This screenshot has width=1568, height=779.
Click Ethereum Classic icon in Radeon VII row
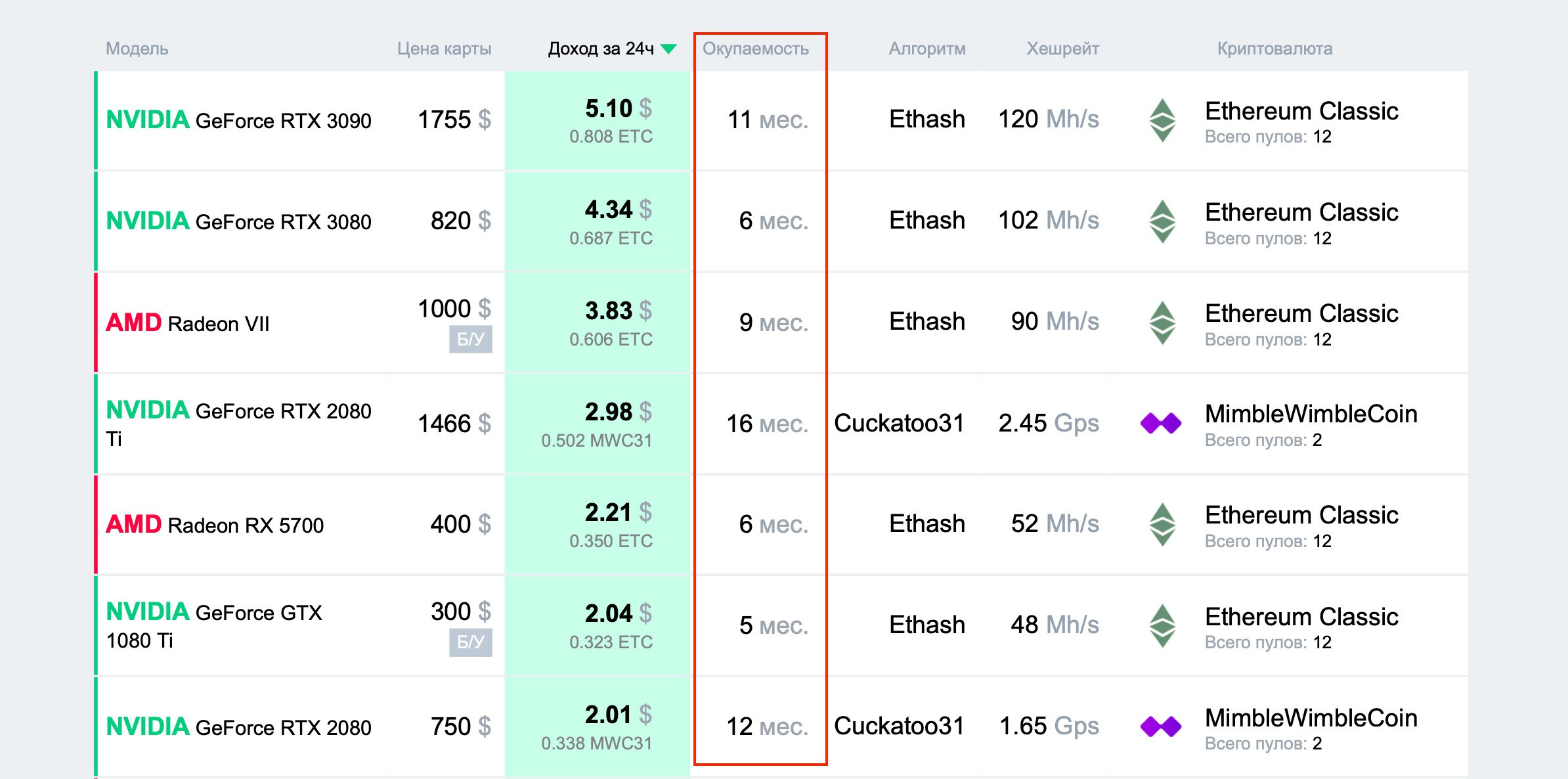pos(1162,323)
